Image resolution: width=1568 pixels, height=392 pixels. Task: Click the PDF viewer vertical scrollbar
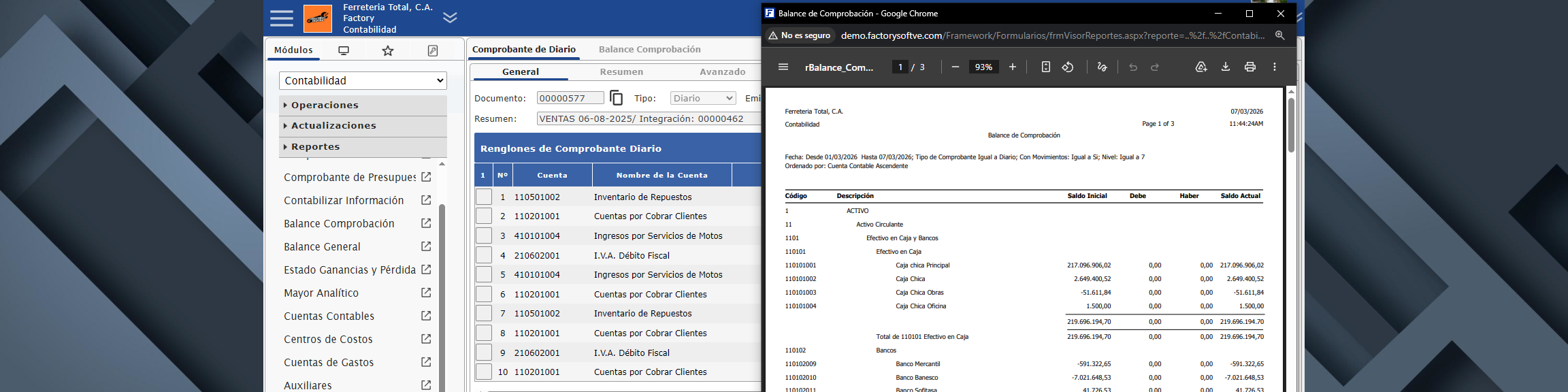[x=1291, y=125]
